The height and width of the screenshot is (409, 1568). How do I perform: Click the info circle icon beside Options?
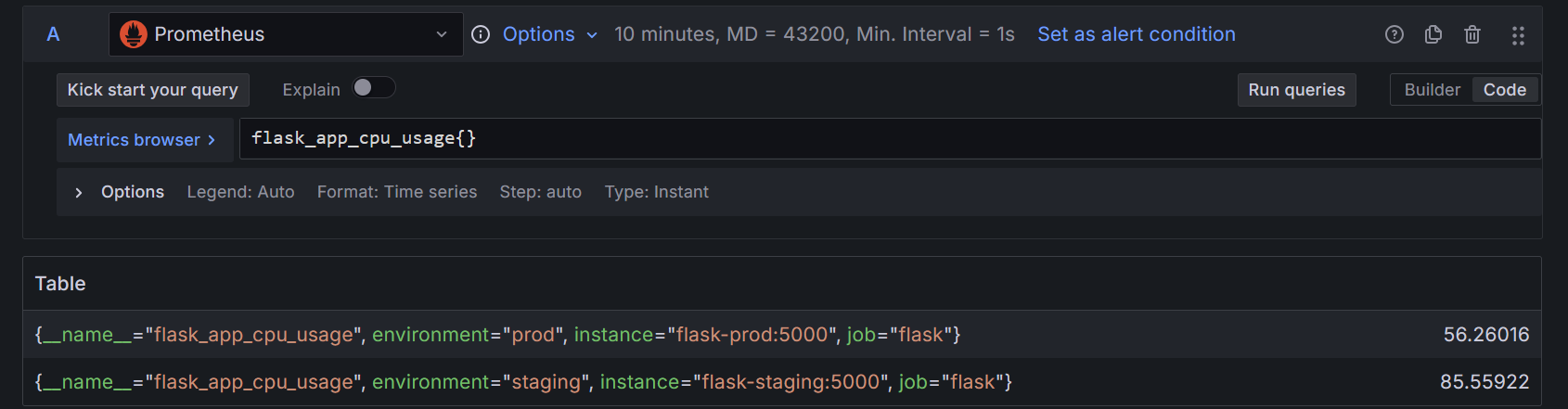tap(481, 34)
